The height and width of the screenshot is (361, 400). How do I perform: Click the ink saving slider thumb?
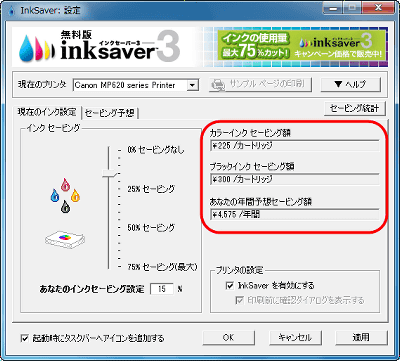tap(110, 173)
